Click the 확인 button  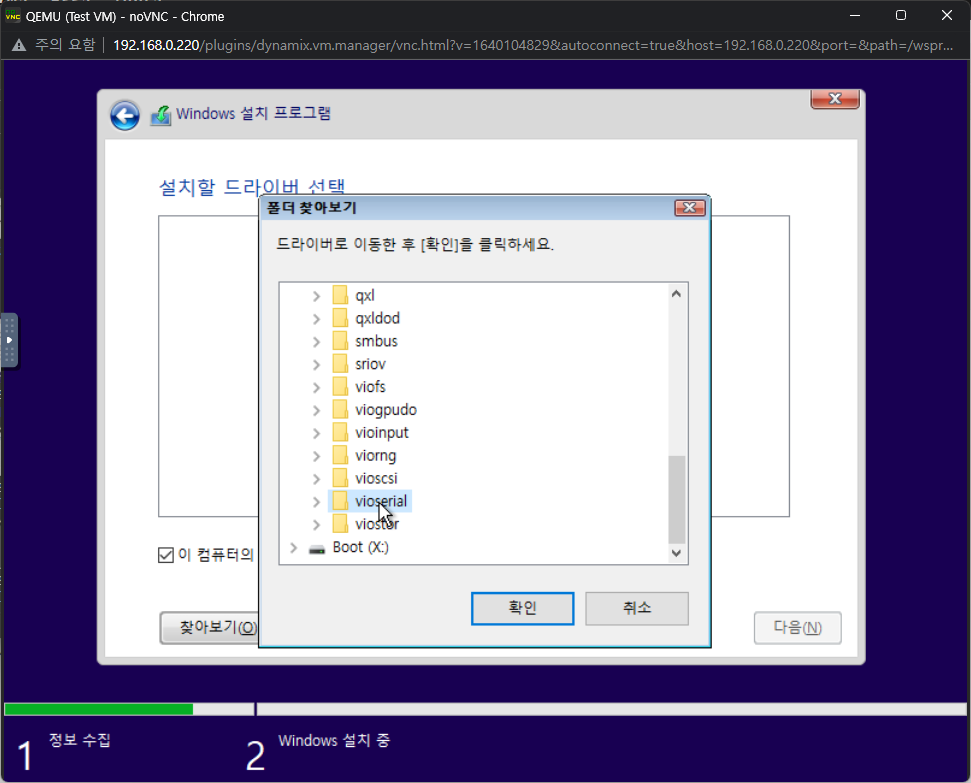(x=522, y=608)
